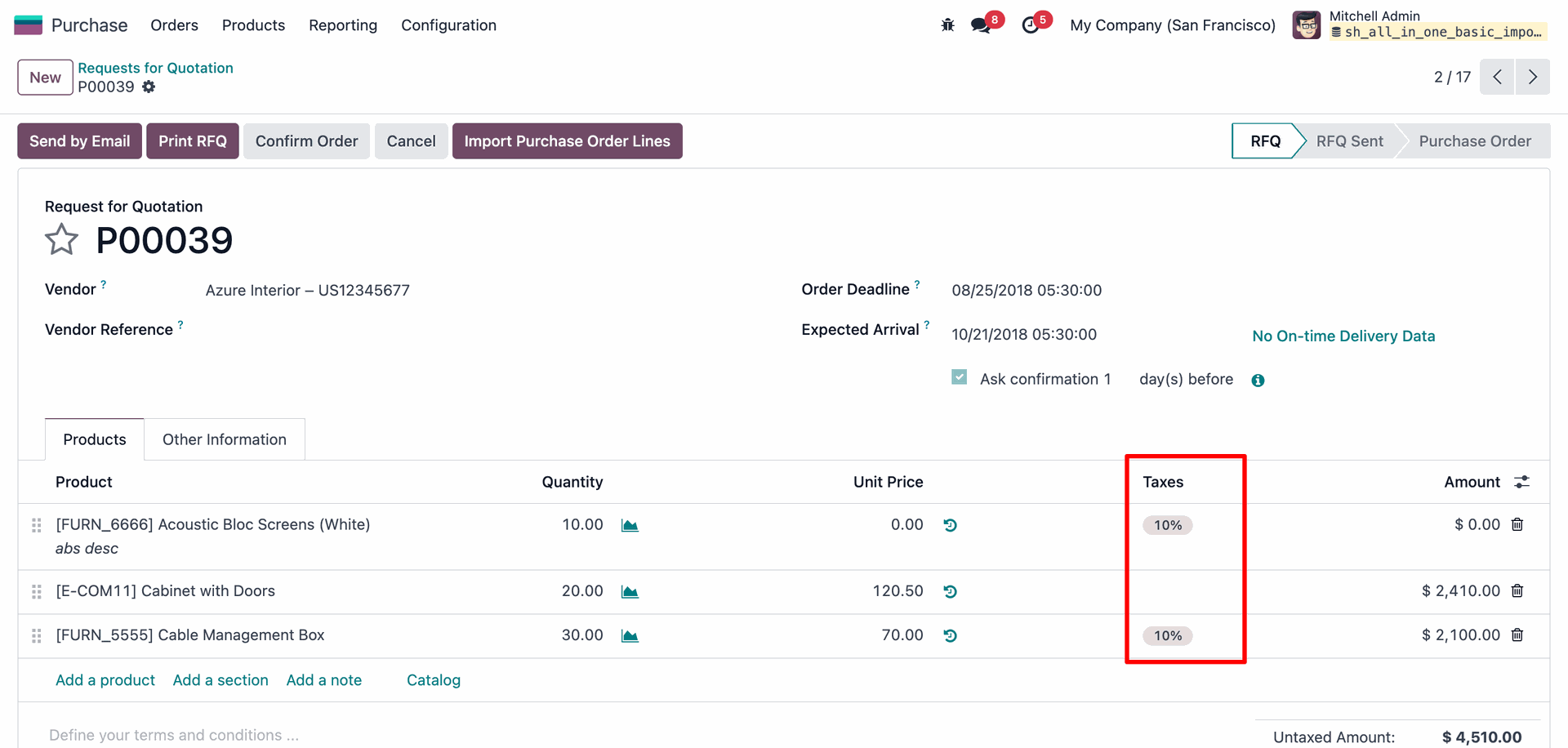Image resolution: width=1568 pixels, height=748 pixels.
Task: Open column options adjust icon
Action: click(1521, 482)
